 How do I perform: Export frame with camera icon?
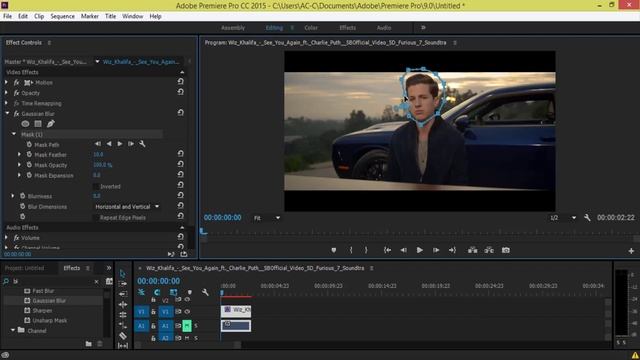(x=506, y=250)
